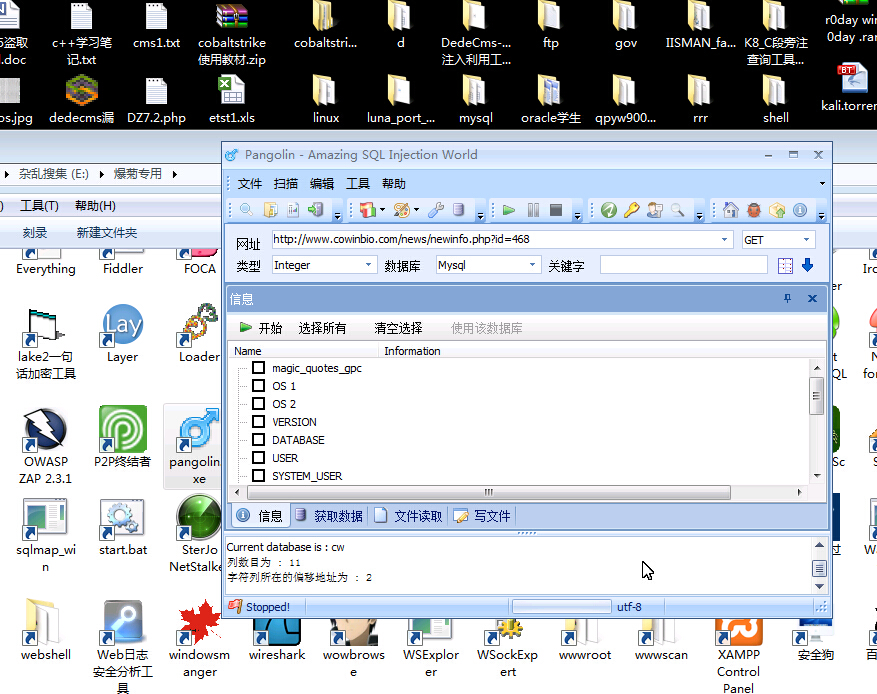Open the pangolin.exe shortcut in Explorer window
Image resolution: width=877 pixels, height=694 pixels.
tap(195, 447)
